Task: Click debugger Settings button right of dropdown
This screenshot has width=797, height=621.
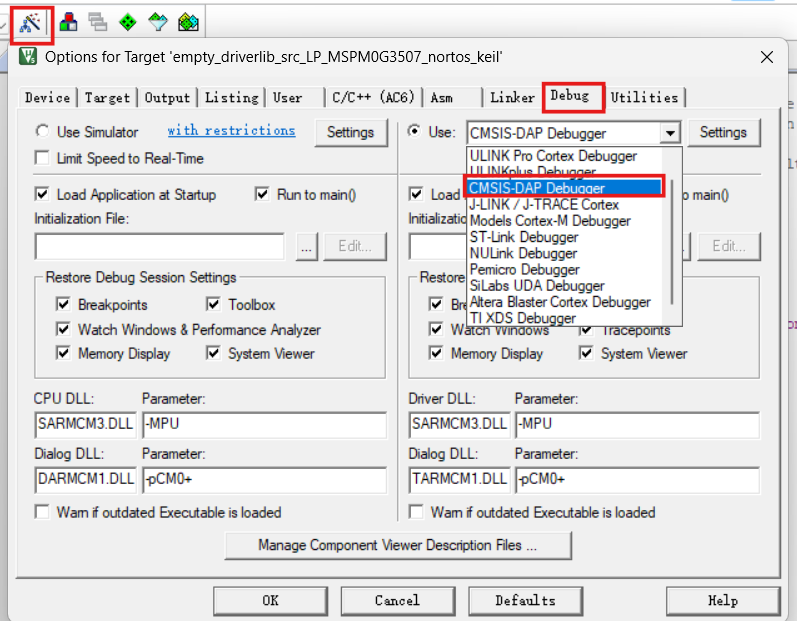Action: [723, 133]
